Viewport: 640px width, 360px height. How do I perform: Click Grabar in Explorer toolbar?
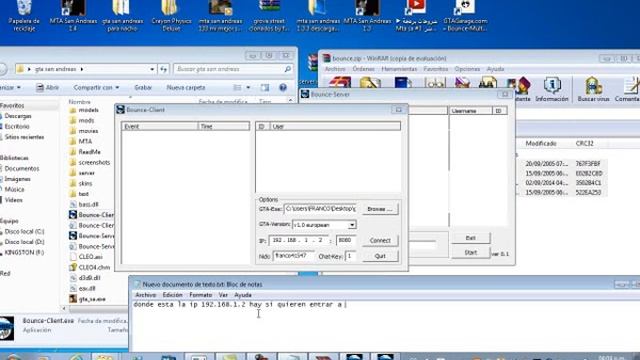(x=143, y=87)
